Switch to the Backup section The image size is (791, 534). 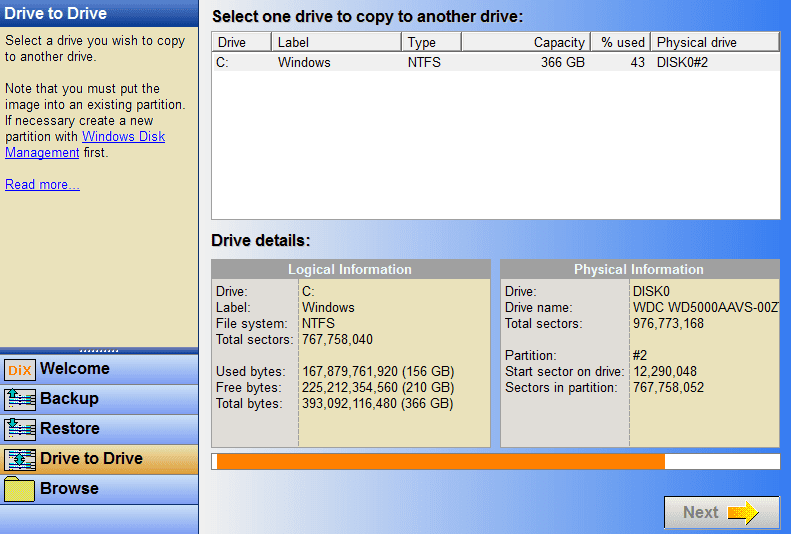[69, 399]
